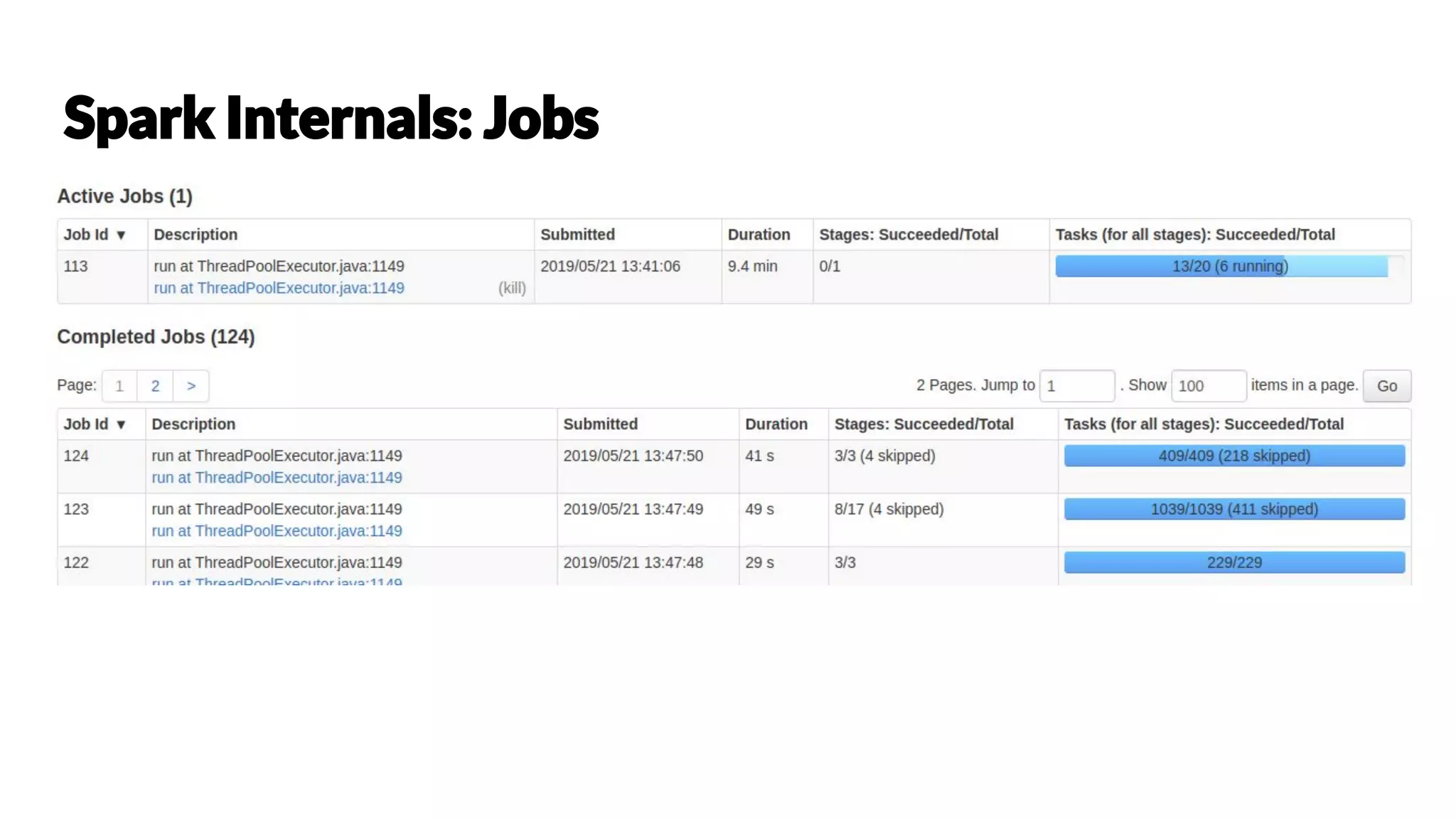Click the items per page input
Screen dimensions: 1456x819
(1208, 386)
